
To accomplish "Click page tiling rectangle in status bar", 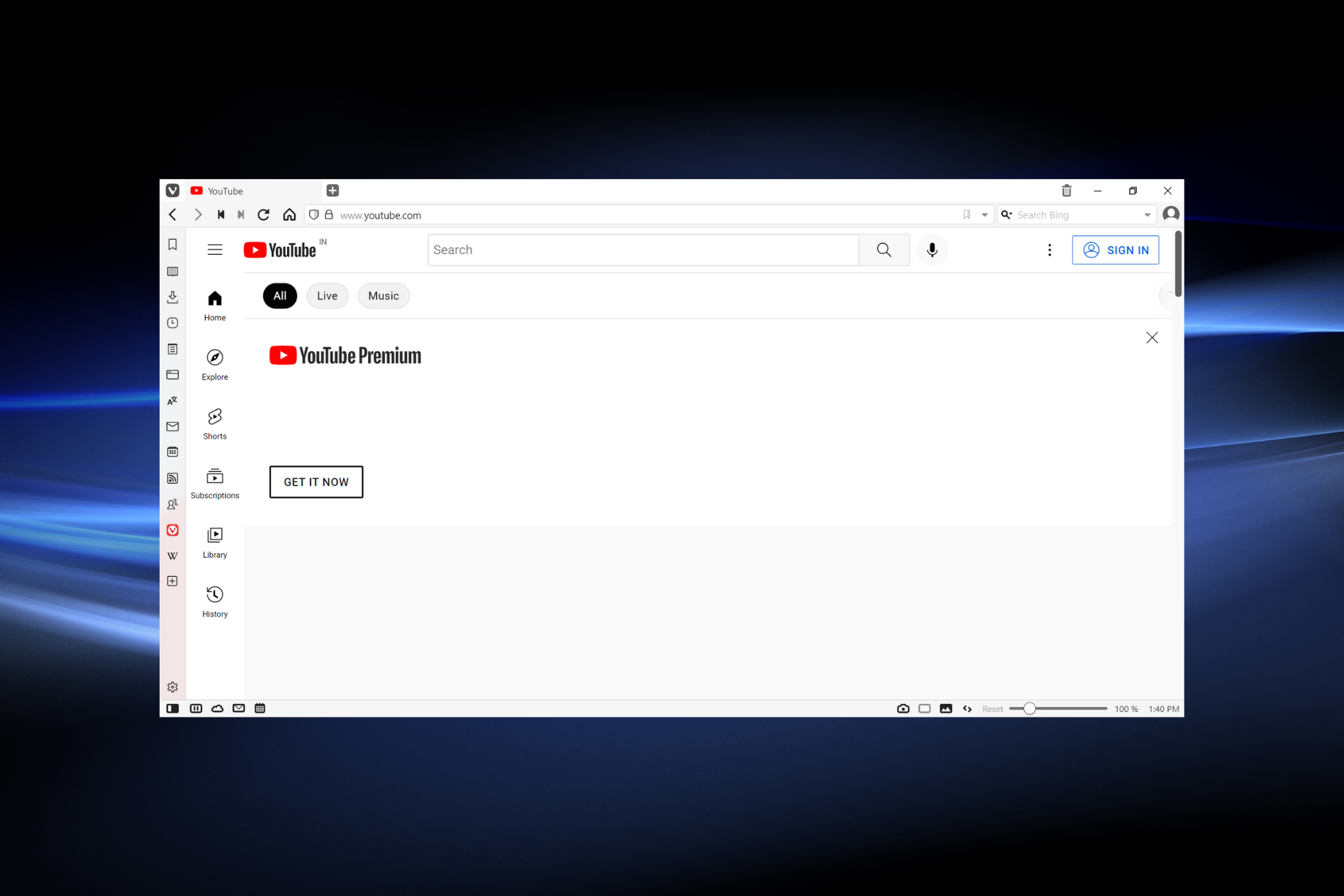I will 925,708.
